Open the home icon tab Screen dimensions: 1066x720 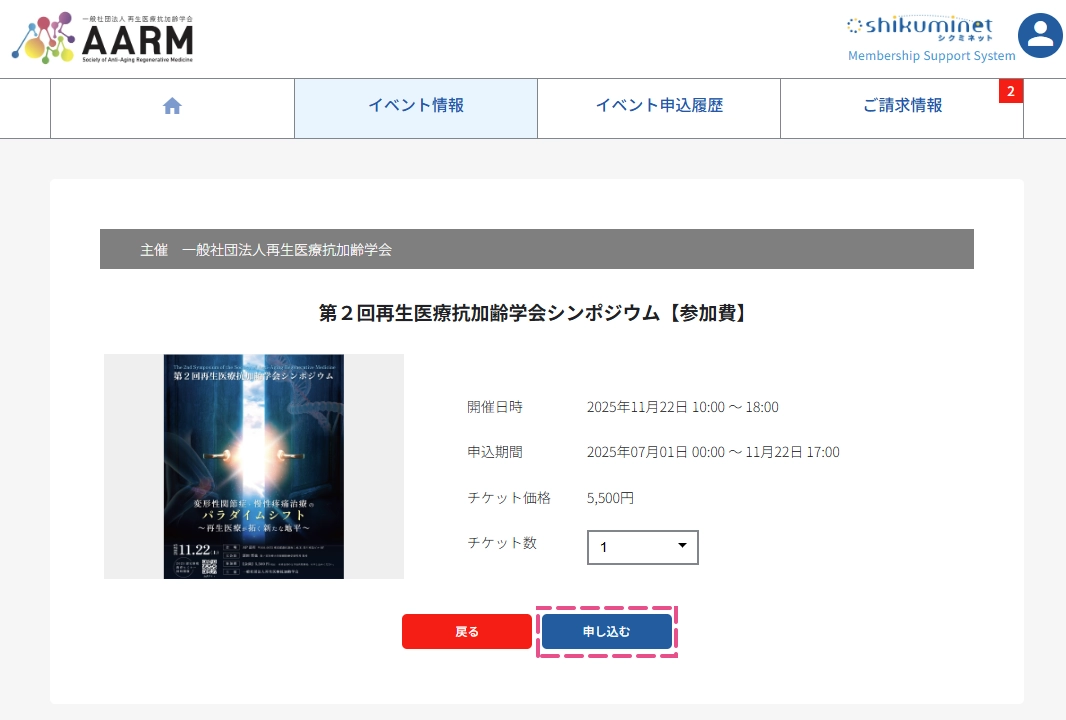click(172, 107)
